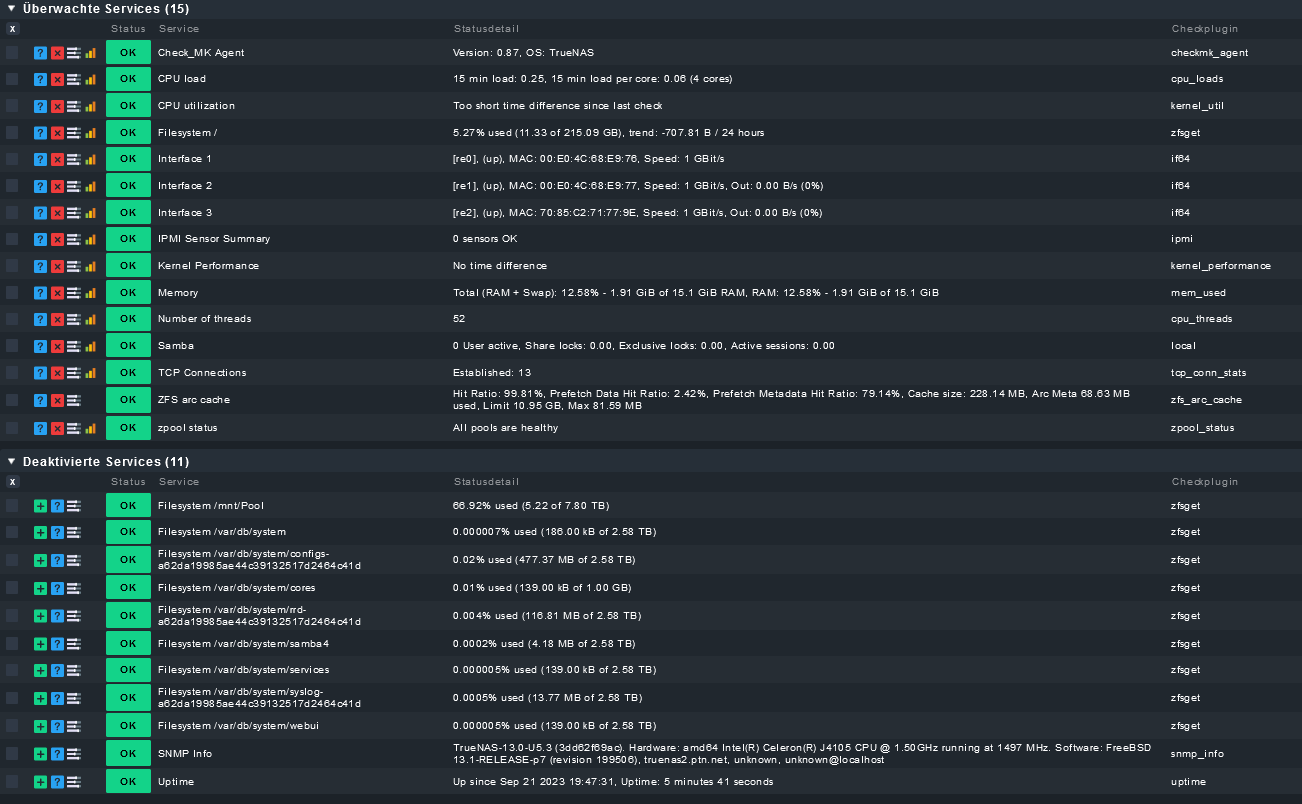Open check parameters icon for Memory service
1302x804 pixels.
tap(74, 293)
